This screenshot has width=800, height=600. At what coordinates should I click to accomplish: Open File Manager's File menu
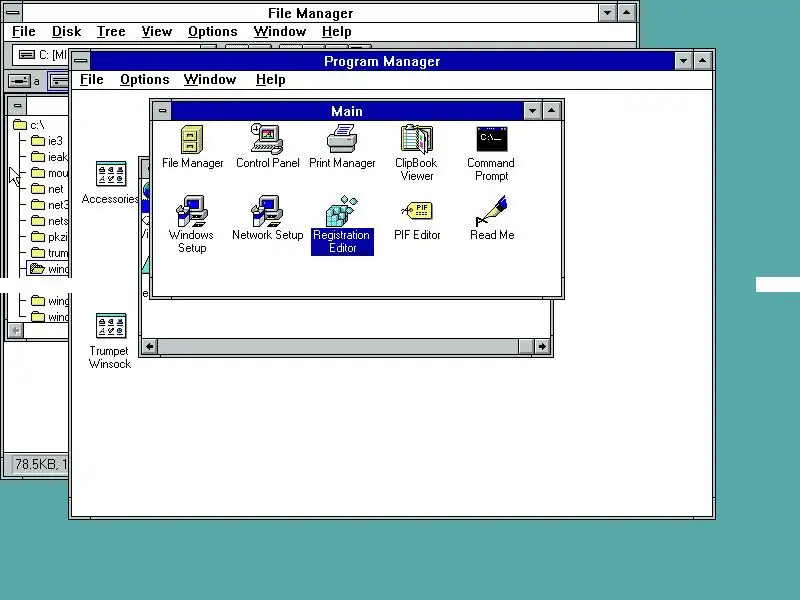click(x=23, y=32)
